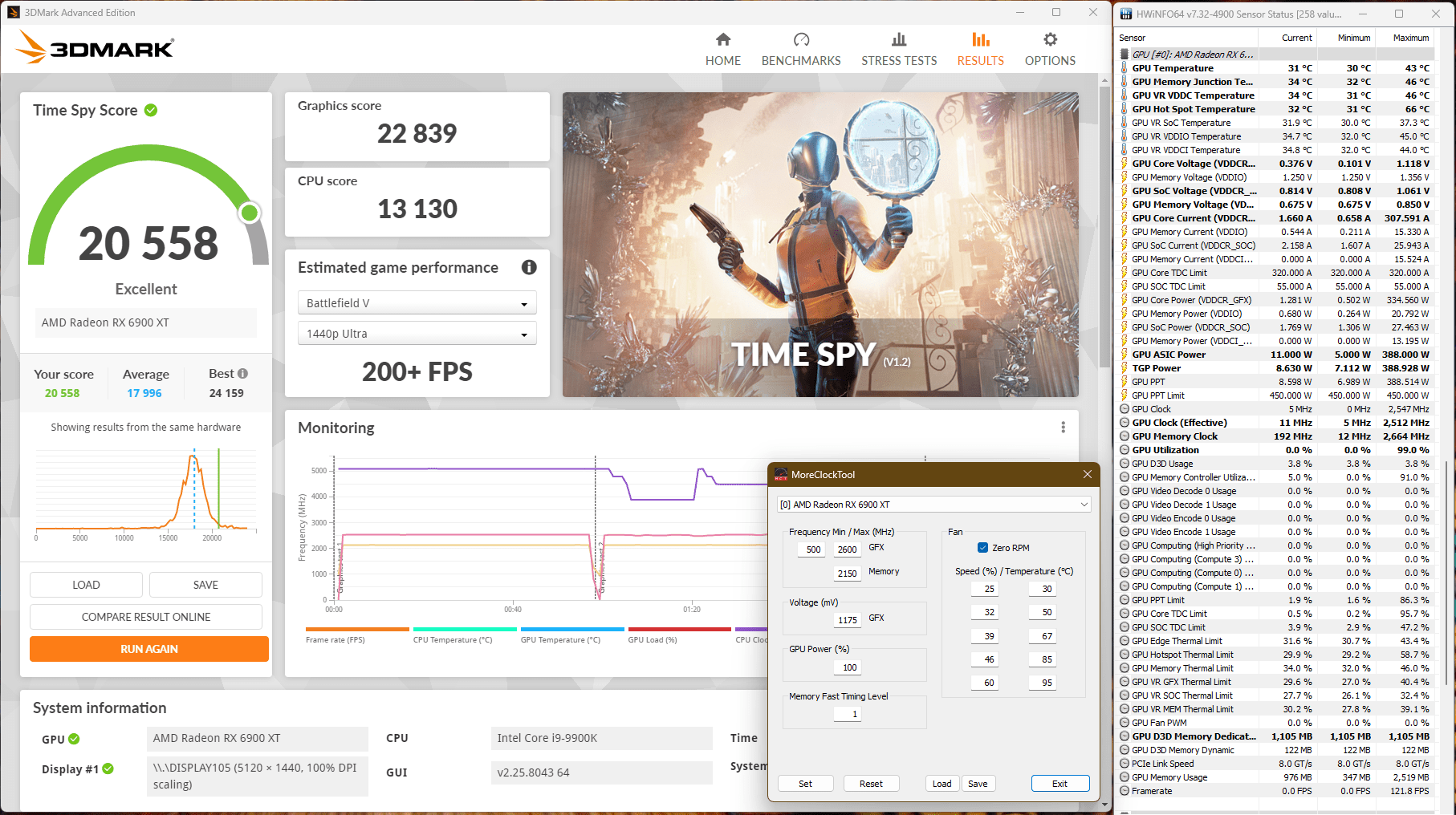Click the Reset button in MoreClockTool
This screenshot has width=1456, height=815.
click(871, 784)
